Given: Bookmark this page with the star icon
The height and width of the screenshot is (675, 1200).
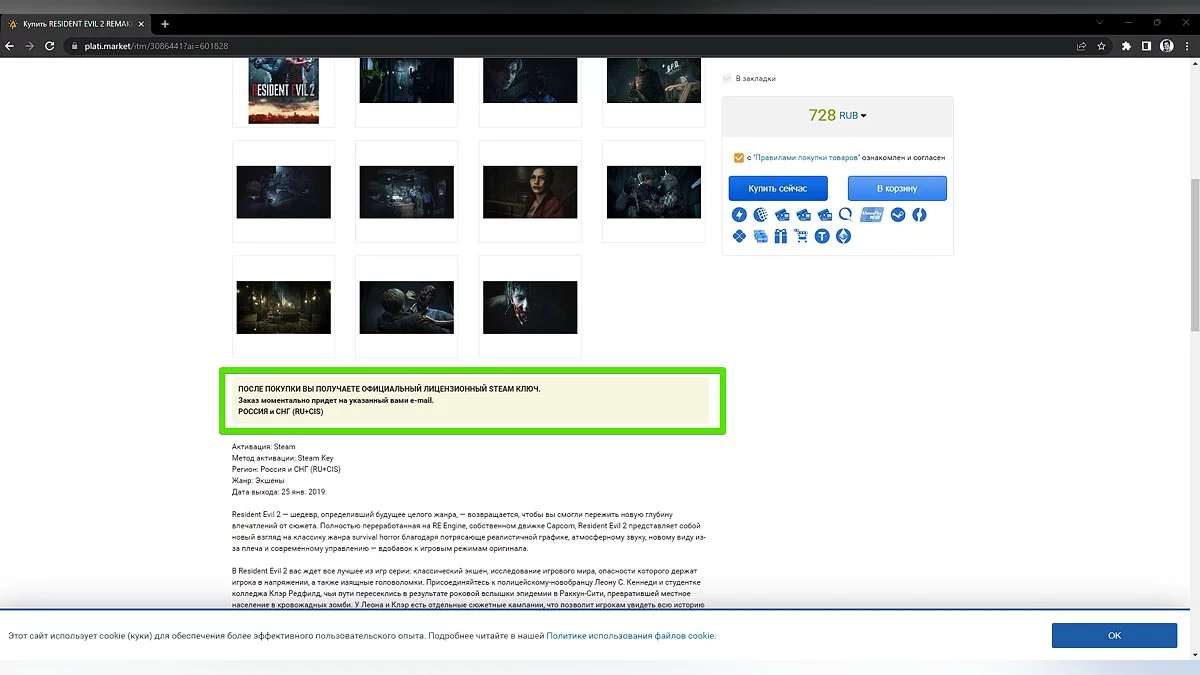Looking at the screenshot, I should (1101, 46).
